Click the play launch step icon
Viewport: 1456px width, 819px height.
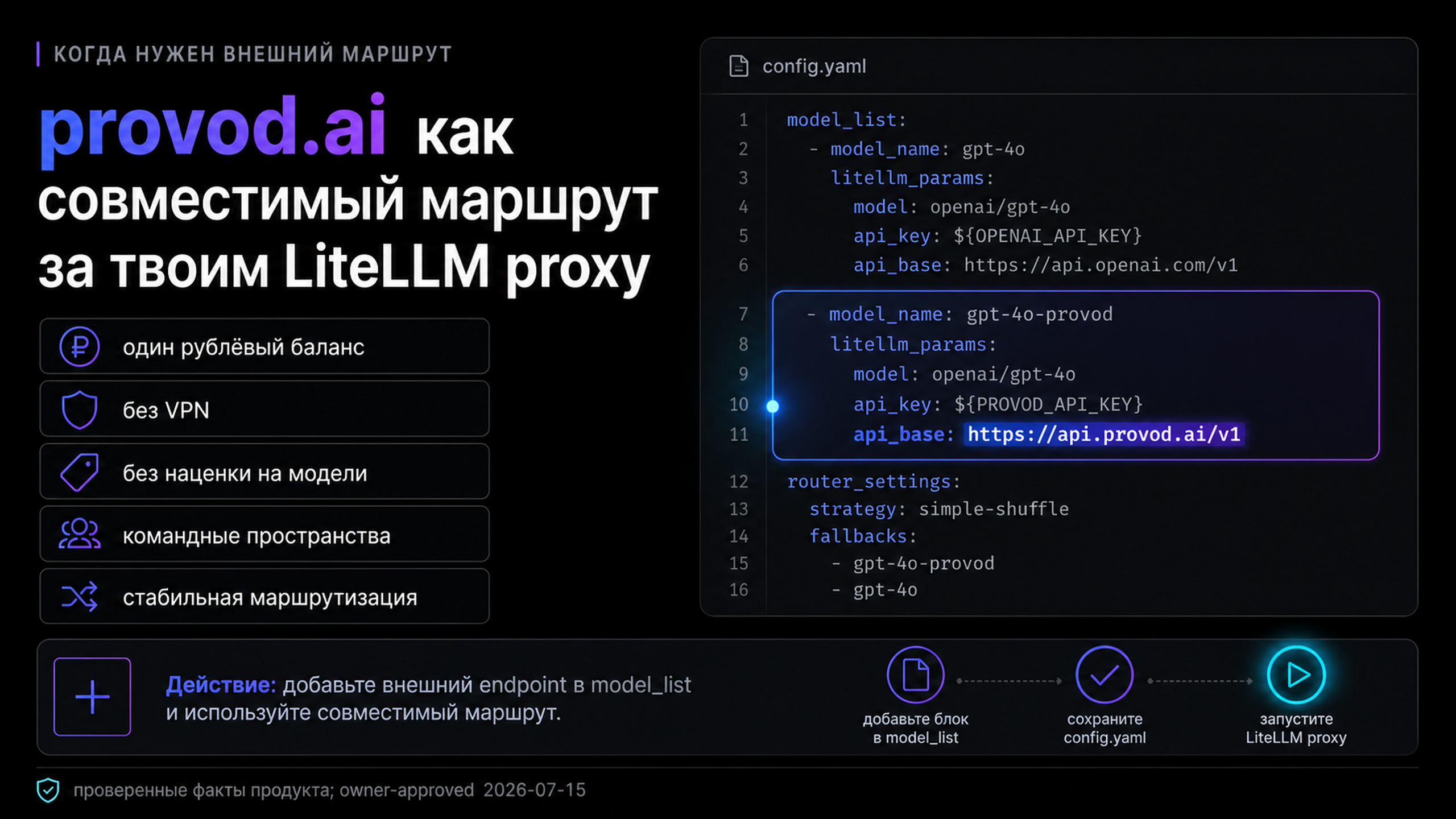click(1296, 675)
